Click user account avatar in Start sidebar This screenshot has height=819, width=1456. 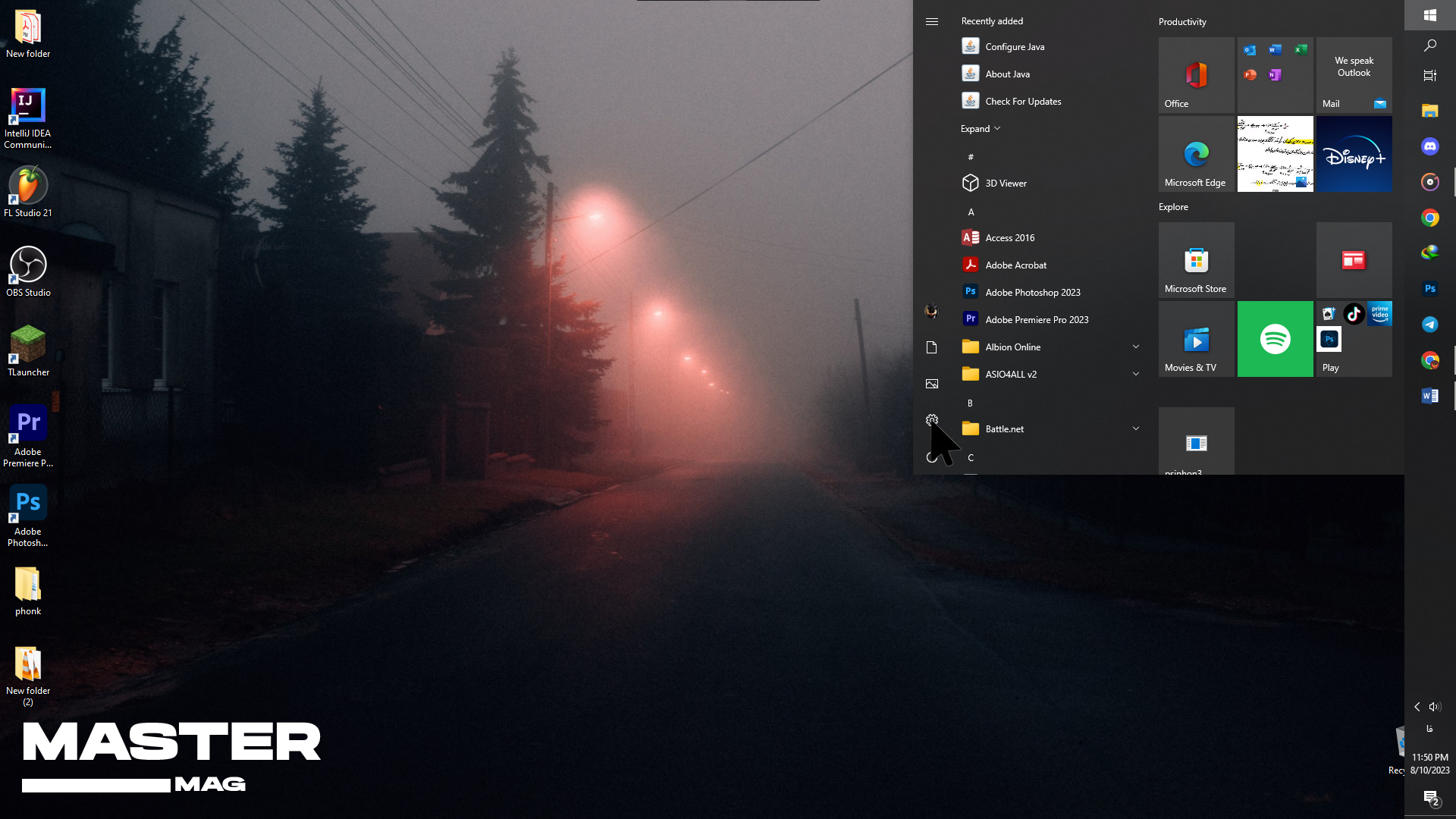tap(932, 311)
